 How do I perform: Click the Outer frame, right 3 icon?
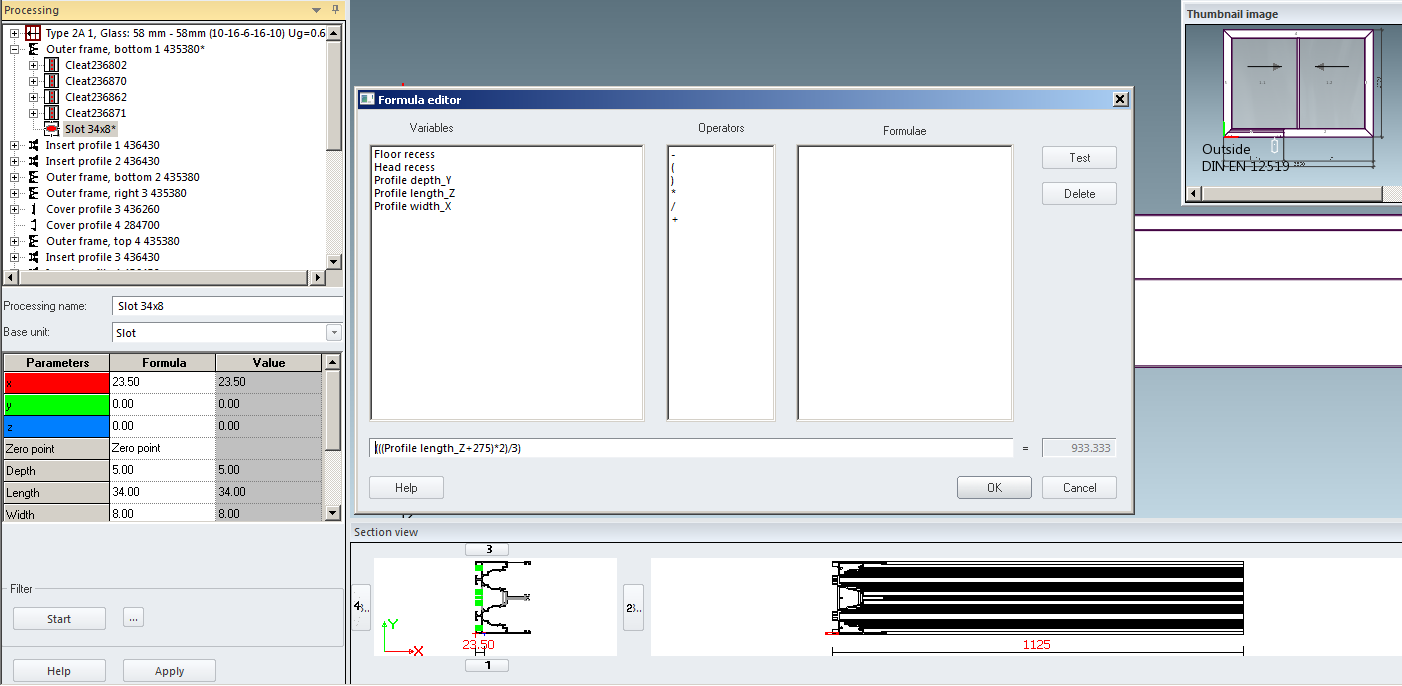(34, 193)
